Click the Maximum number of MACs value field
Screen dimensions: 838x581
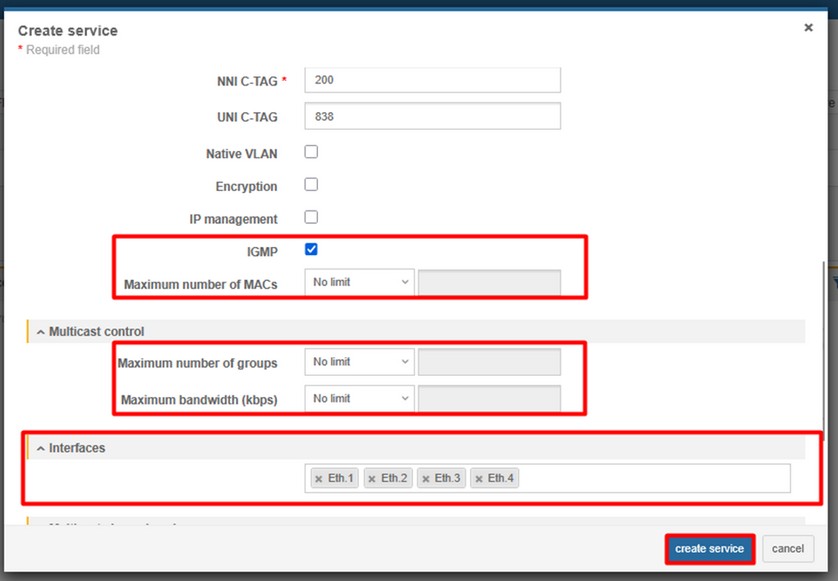pos(489,283)
